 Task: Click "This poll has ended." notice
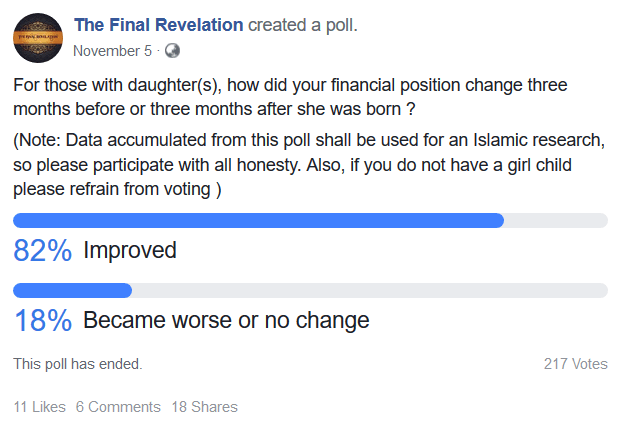click(78, 364)
